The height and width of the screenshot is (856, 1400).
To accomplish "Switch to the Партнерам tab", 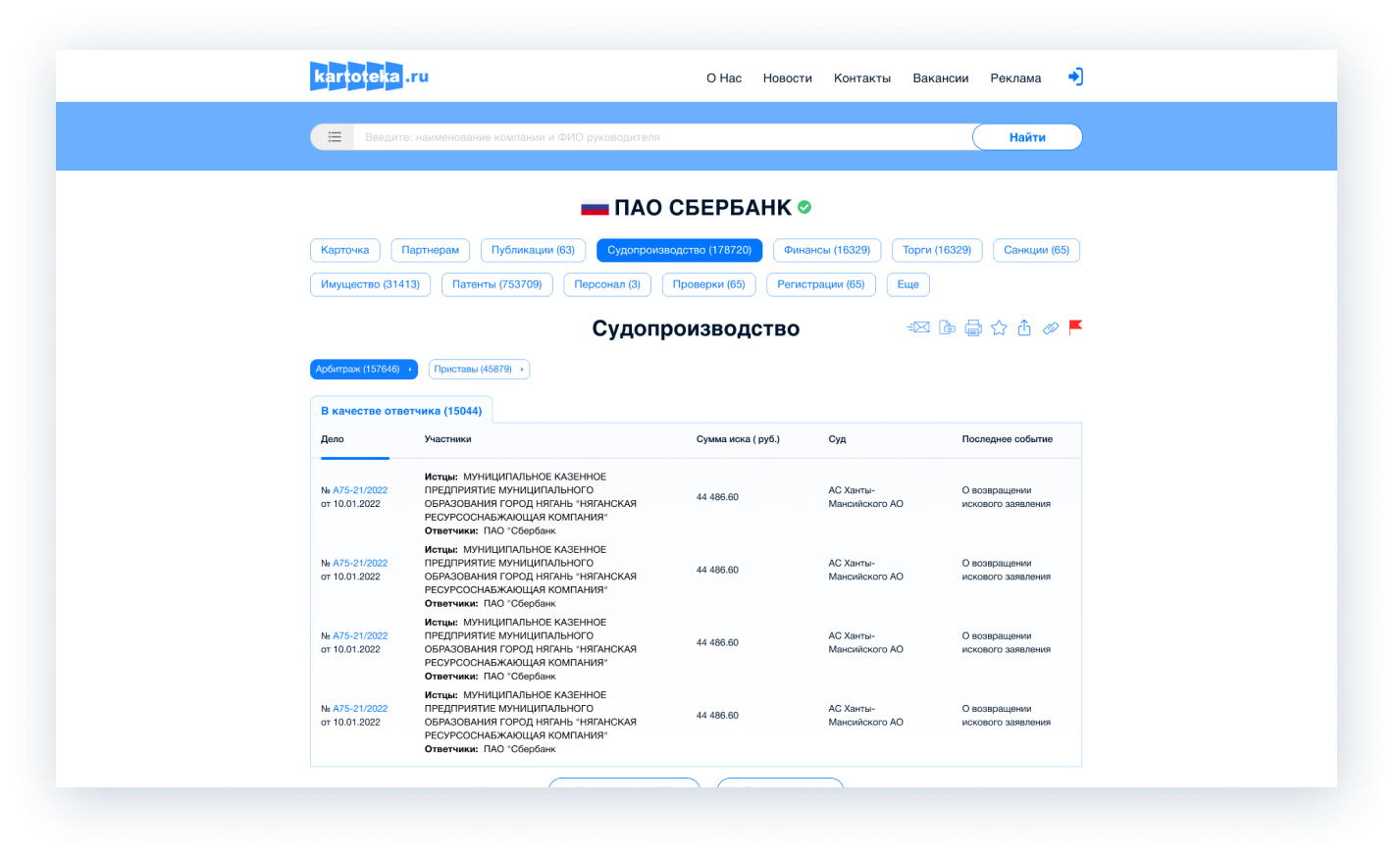I will 430,250.
